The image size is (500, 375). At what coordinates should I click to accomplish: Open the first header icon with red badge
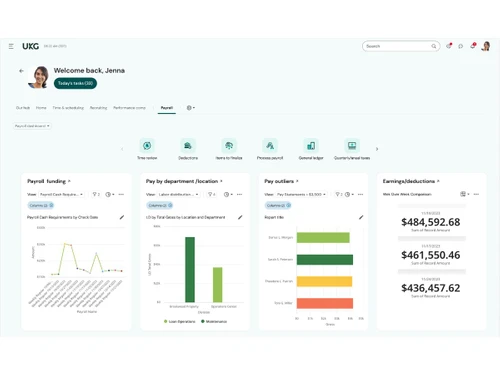449,46
